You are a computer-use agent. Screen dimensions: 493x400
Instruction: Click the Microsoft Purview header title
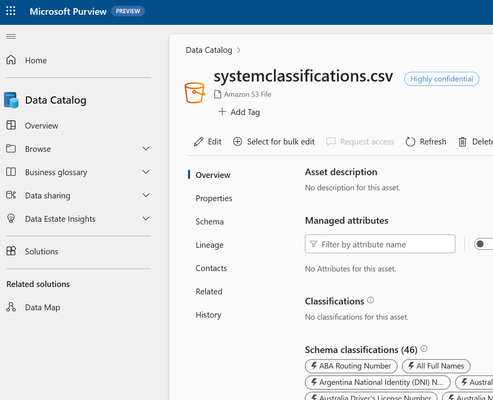pyautogui.click(x=68, y=11)
